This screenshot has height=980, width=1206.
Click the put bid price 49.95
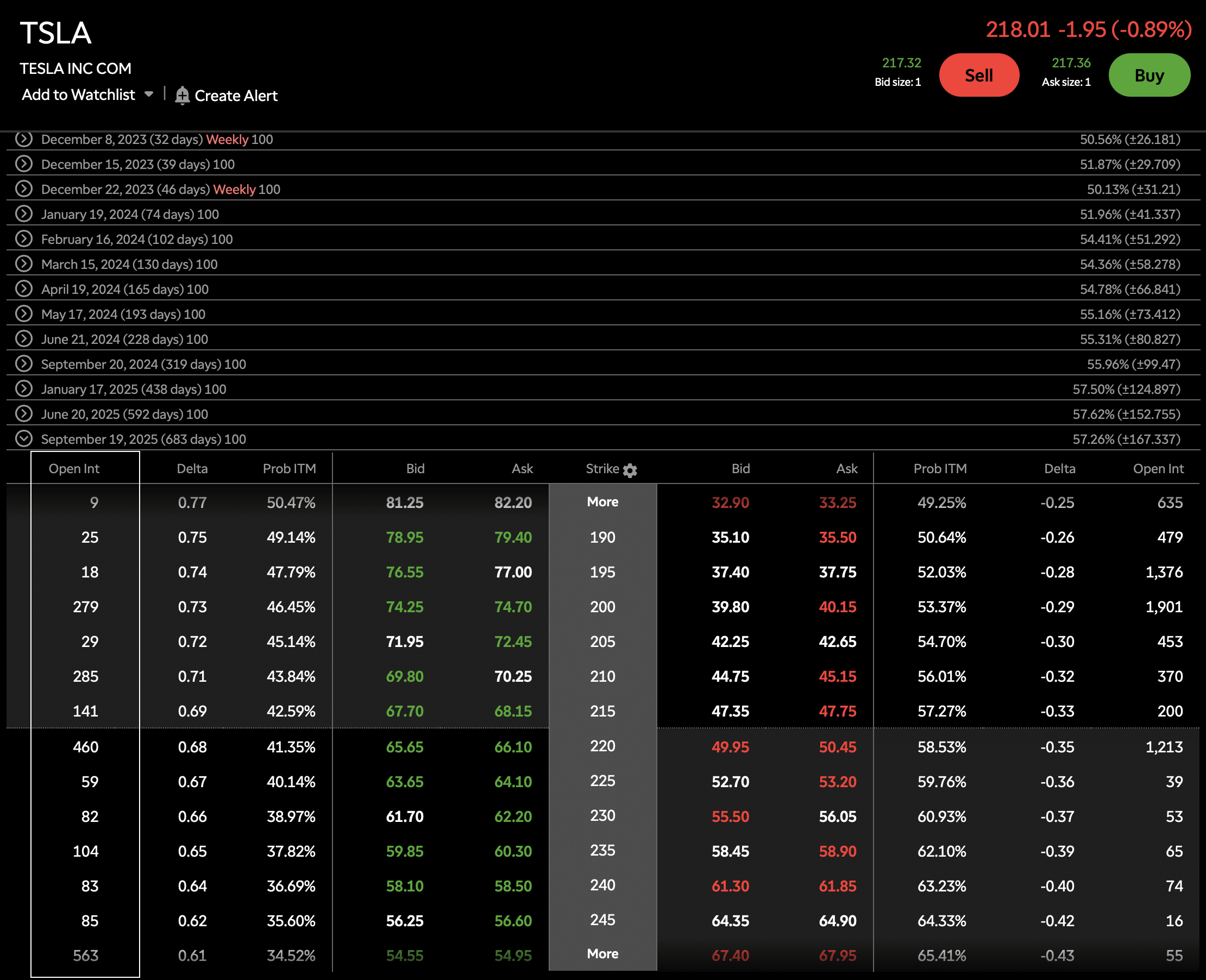pos(730,747)
